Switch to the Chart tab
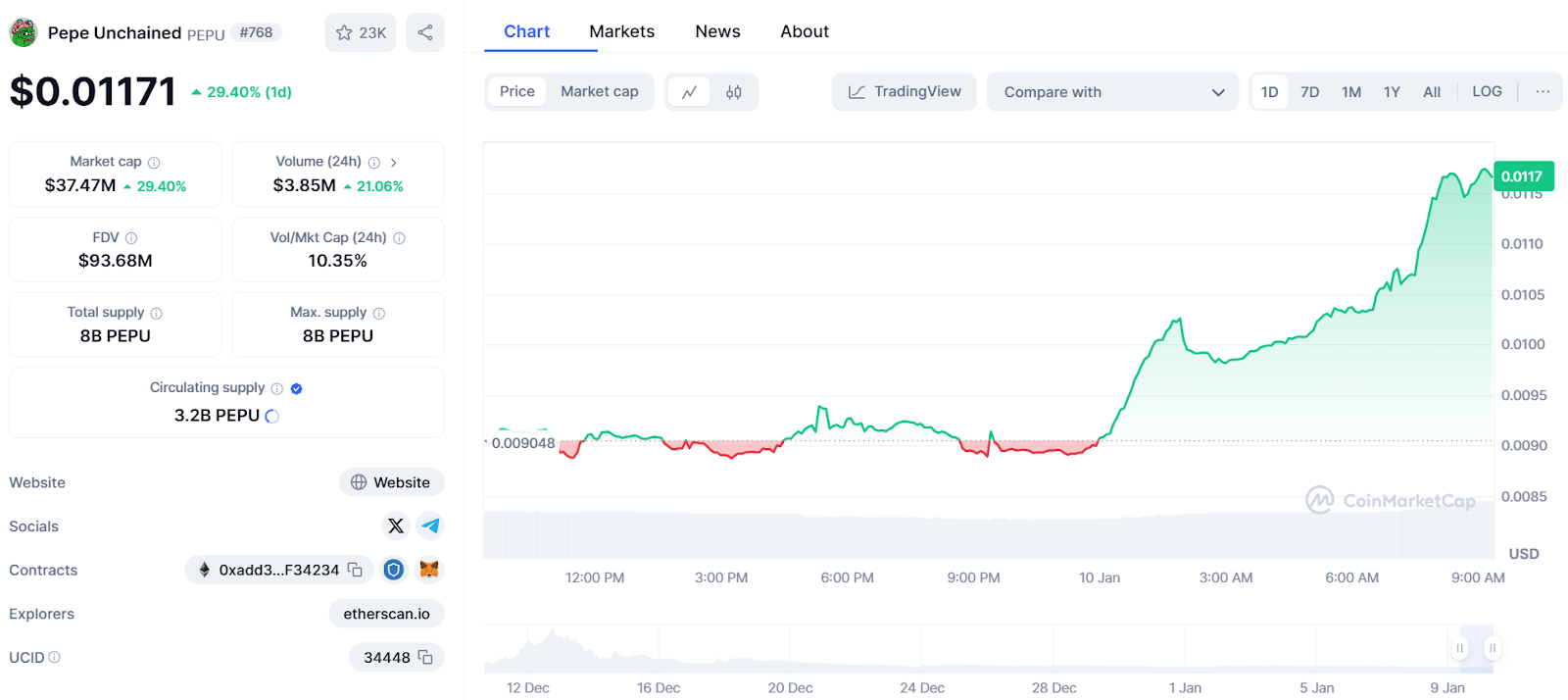The width and height of the screenshot is (1568, 700). coord(527,31)
